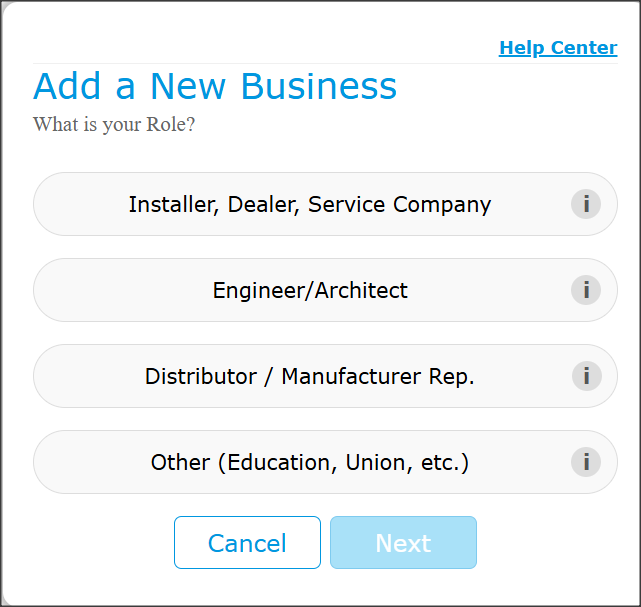Click info icon for Installer, Dealer, Service Company

(x=585, y=204)
